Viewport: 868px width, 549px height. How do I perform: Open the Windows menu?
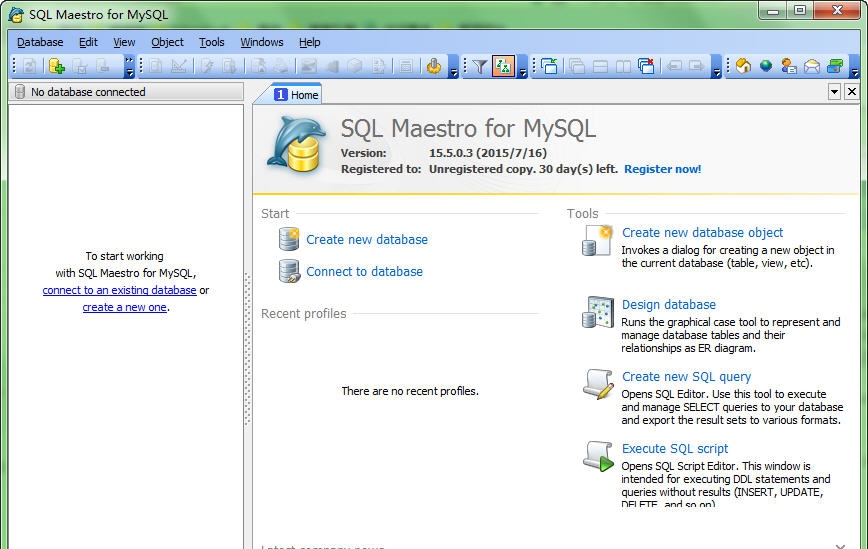(261, 42)
